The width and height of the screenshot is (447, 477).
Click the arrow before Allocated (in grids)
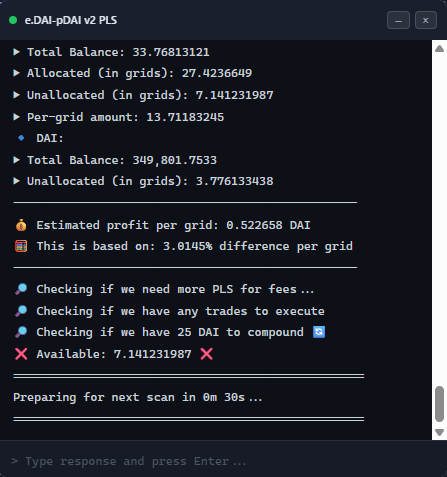(16, 73)
